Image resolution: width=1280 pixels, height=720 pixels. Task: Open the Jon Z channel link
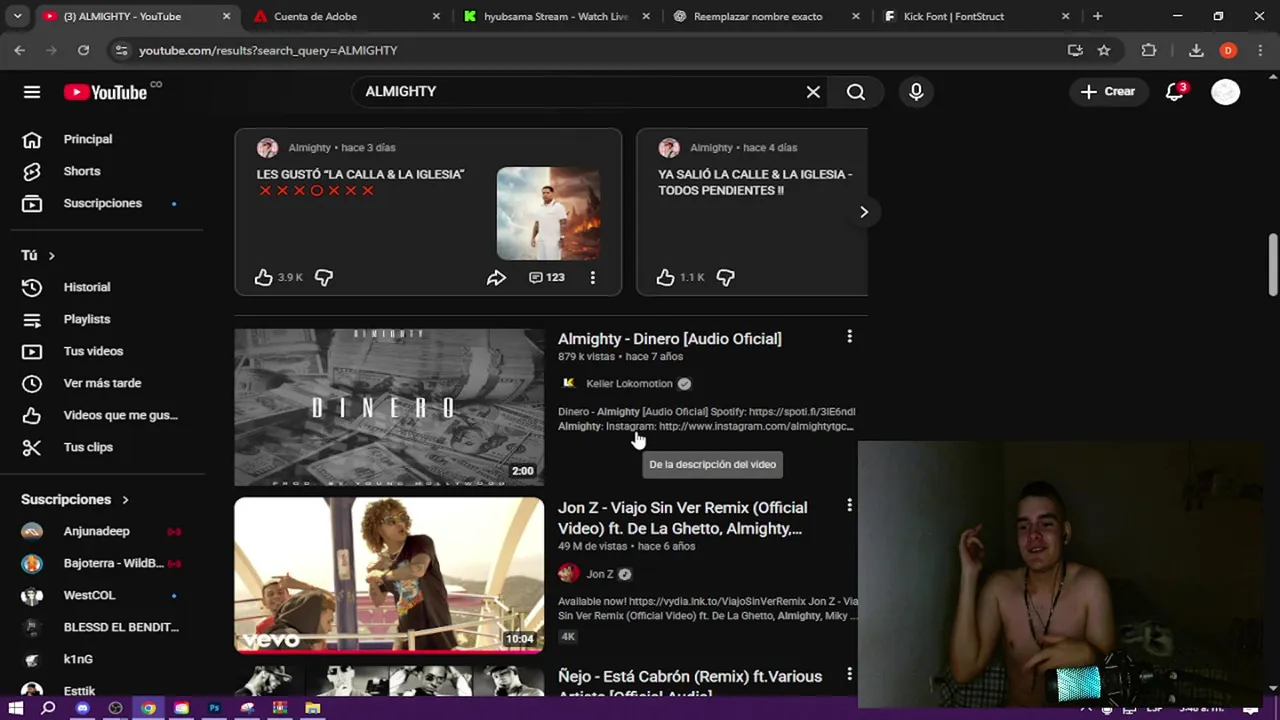point(600,574)
